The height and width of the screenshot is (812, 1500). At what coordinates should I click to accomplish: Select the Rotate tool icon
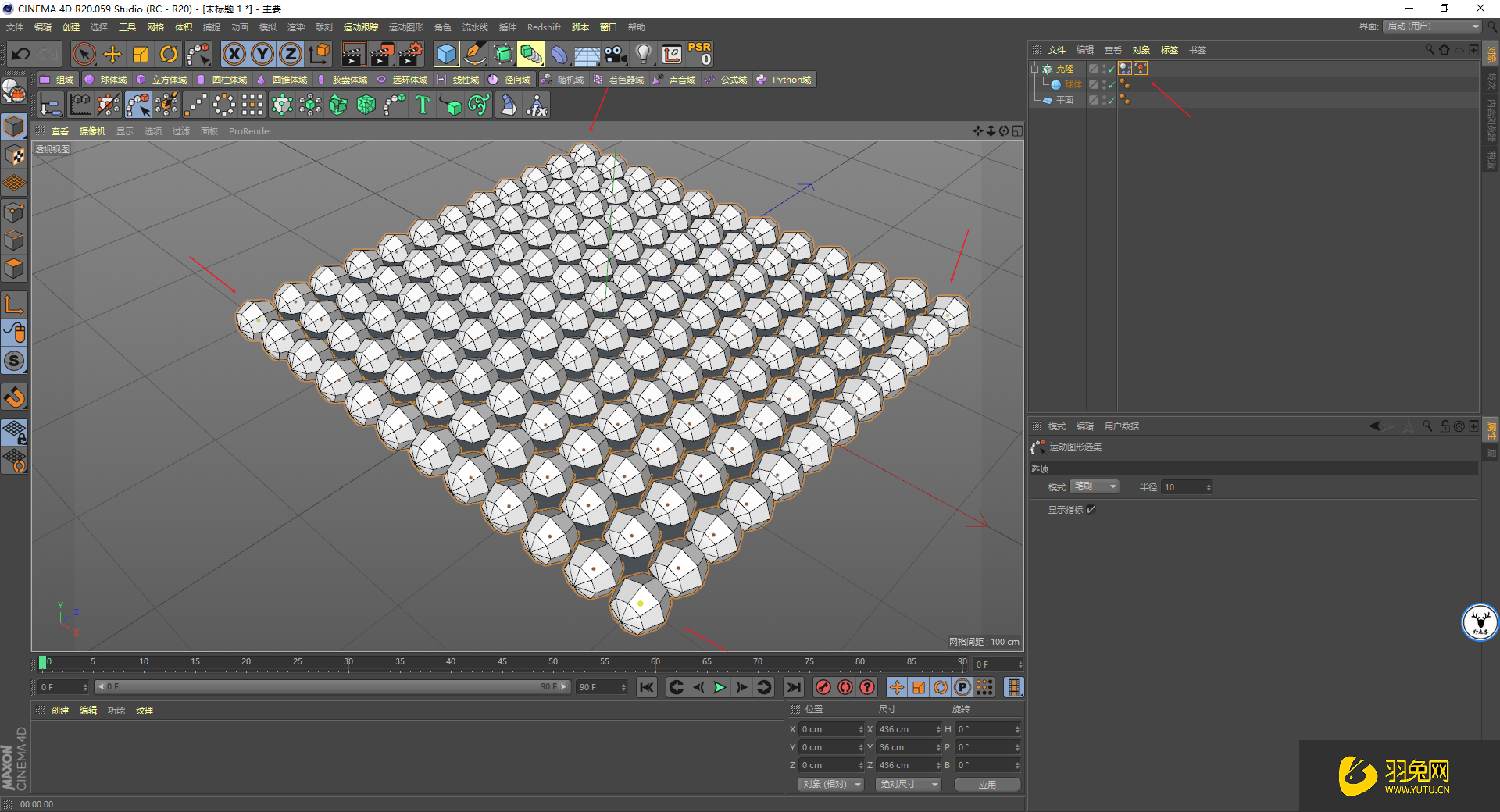tap(169, 54)
